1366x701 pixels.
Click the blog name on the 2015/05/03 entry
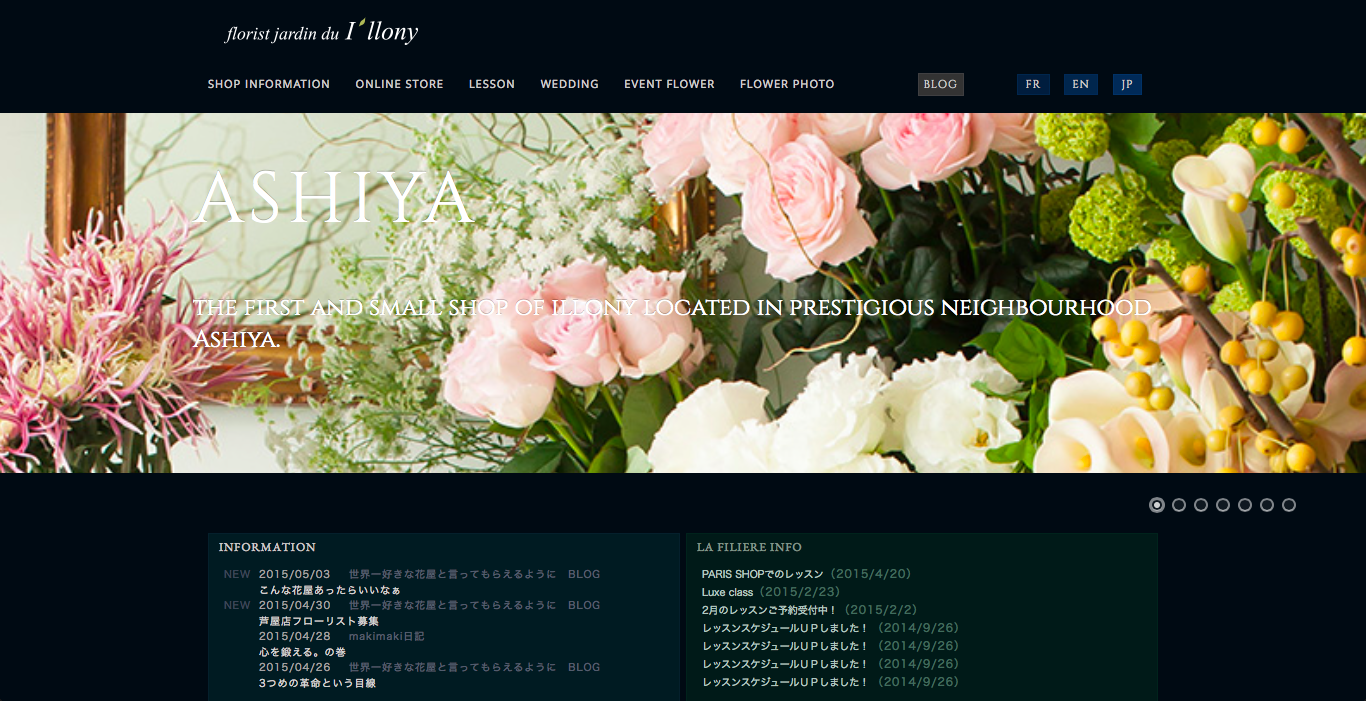[452, 574]
